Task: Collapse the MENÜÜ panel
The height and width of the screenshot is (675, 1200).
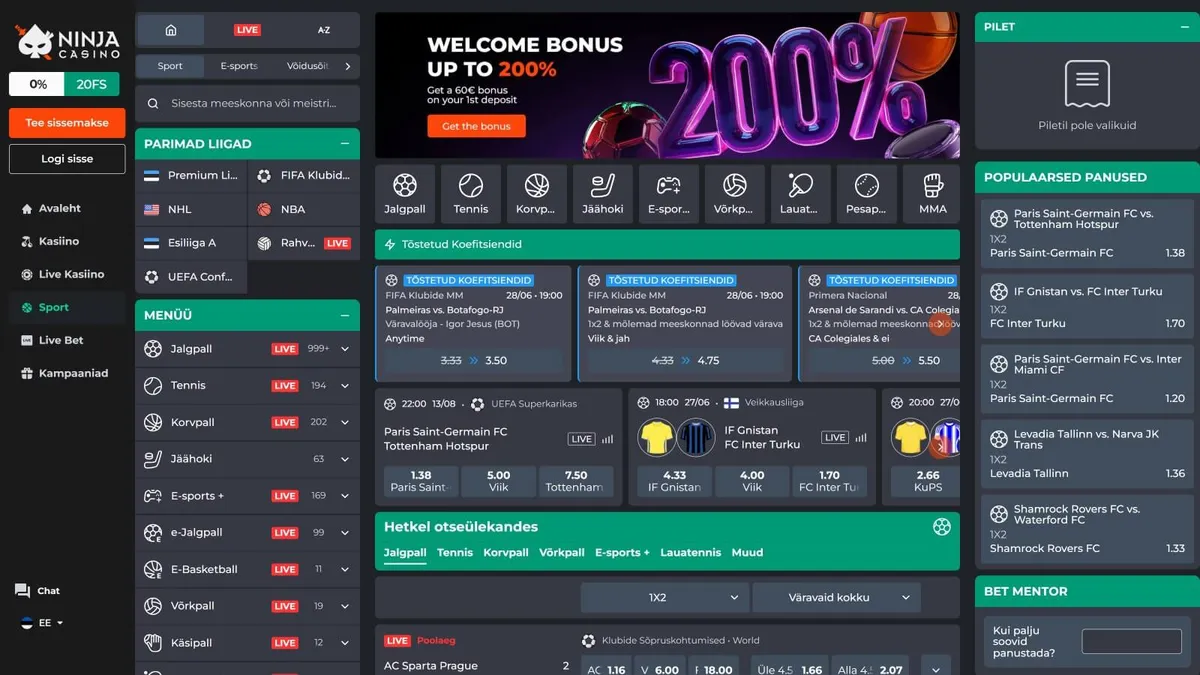Action: [x=345, y=315]
